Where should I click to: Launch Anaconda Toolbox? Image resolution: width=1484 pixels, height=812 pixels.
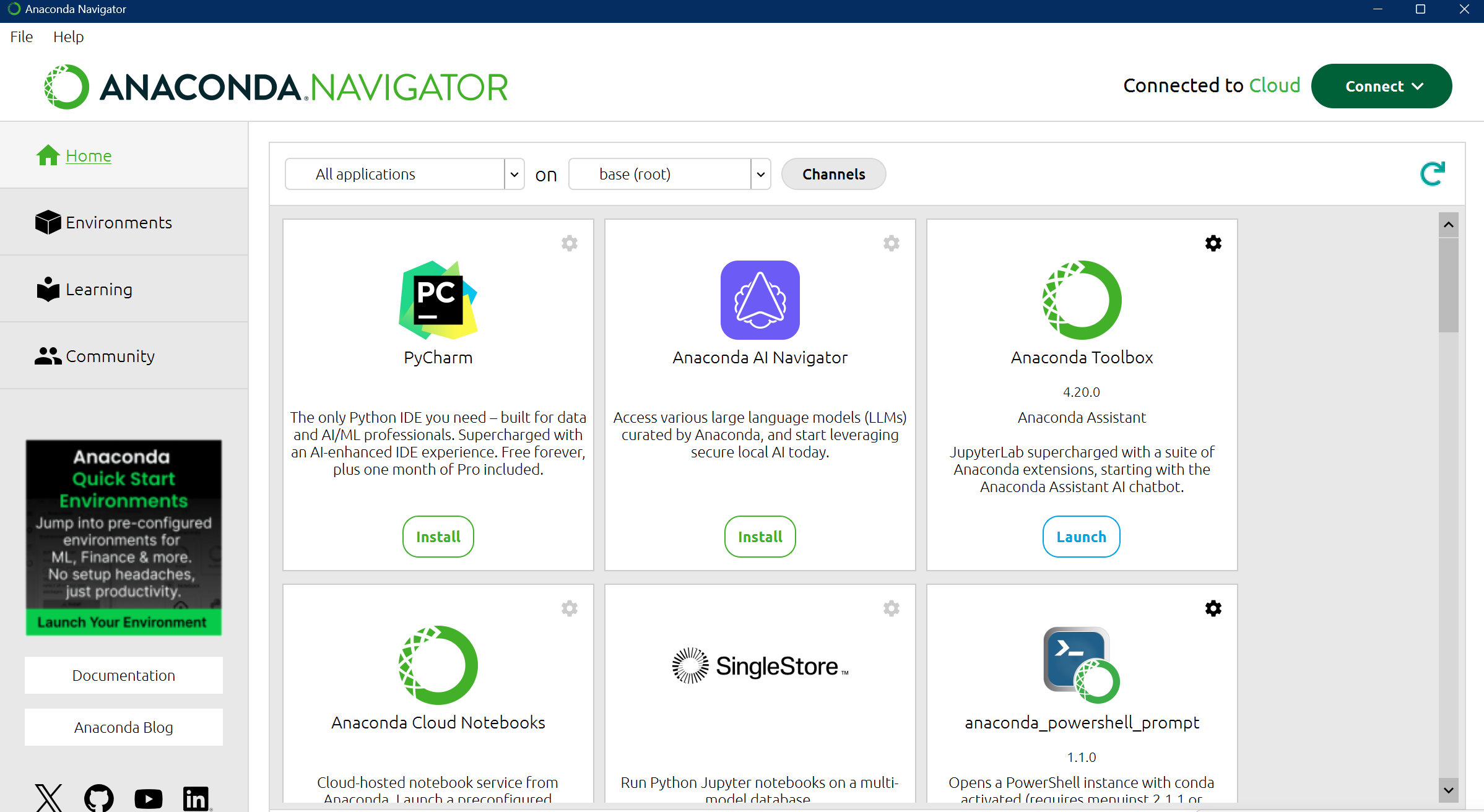coord(1081,537)
